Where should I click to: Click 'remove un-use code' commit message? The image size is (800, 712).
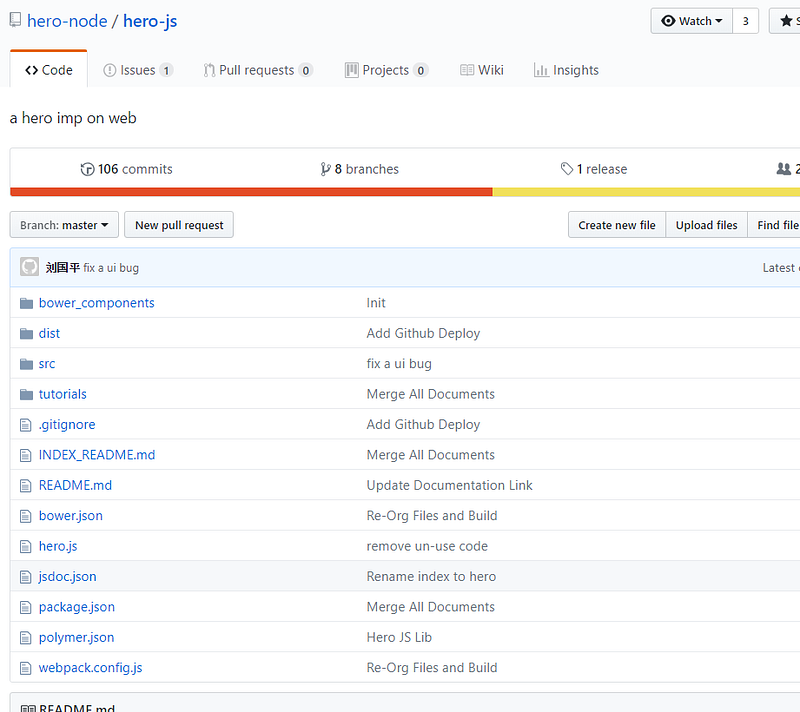427,546
